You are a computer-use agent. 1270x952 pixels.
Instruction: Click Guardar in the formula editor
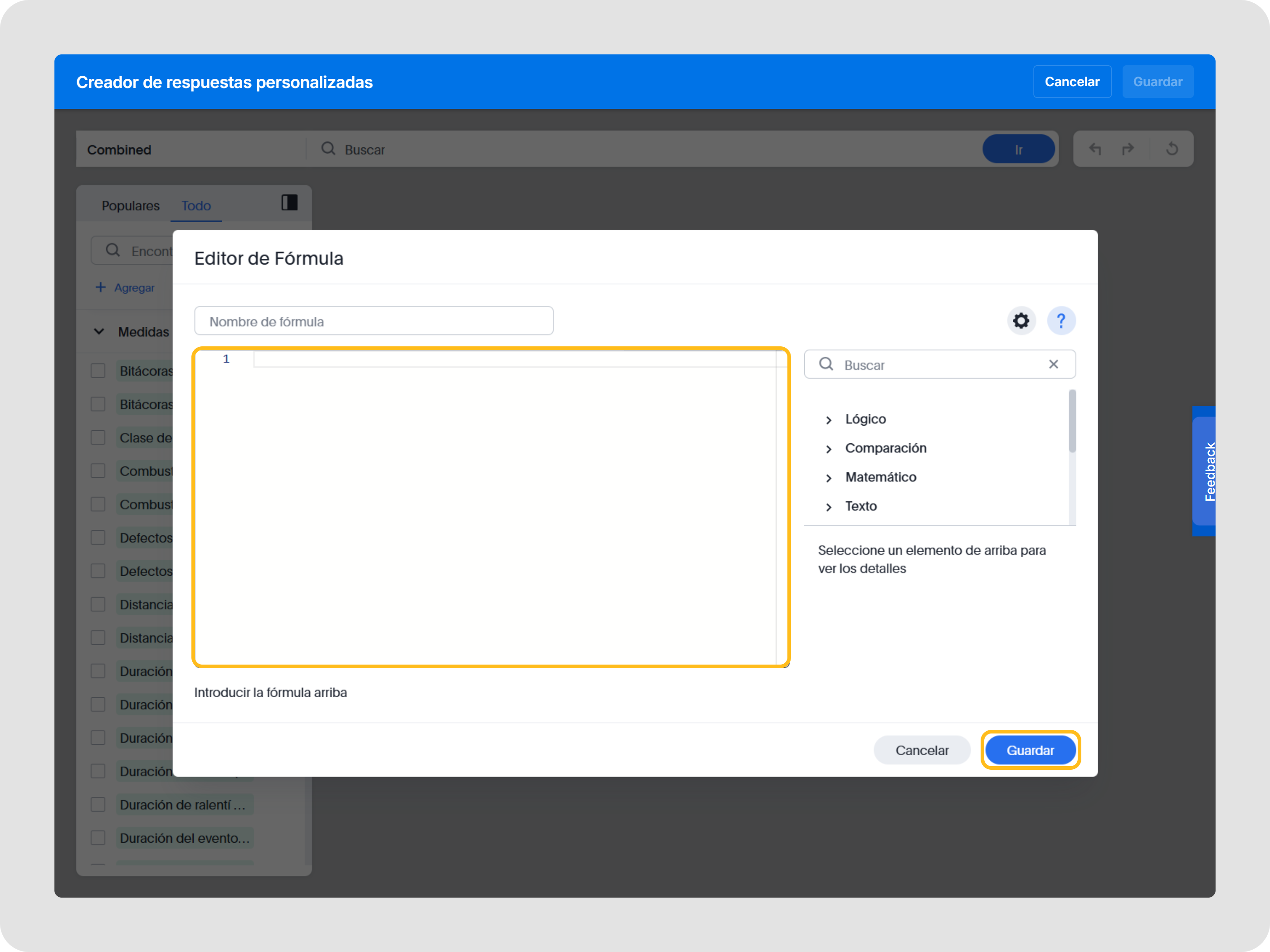pyautogui.click(x=1030, y=749)
